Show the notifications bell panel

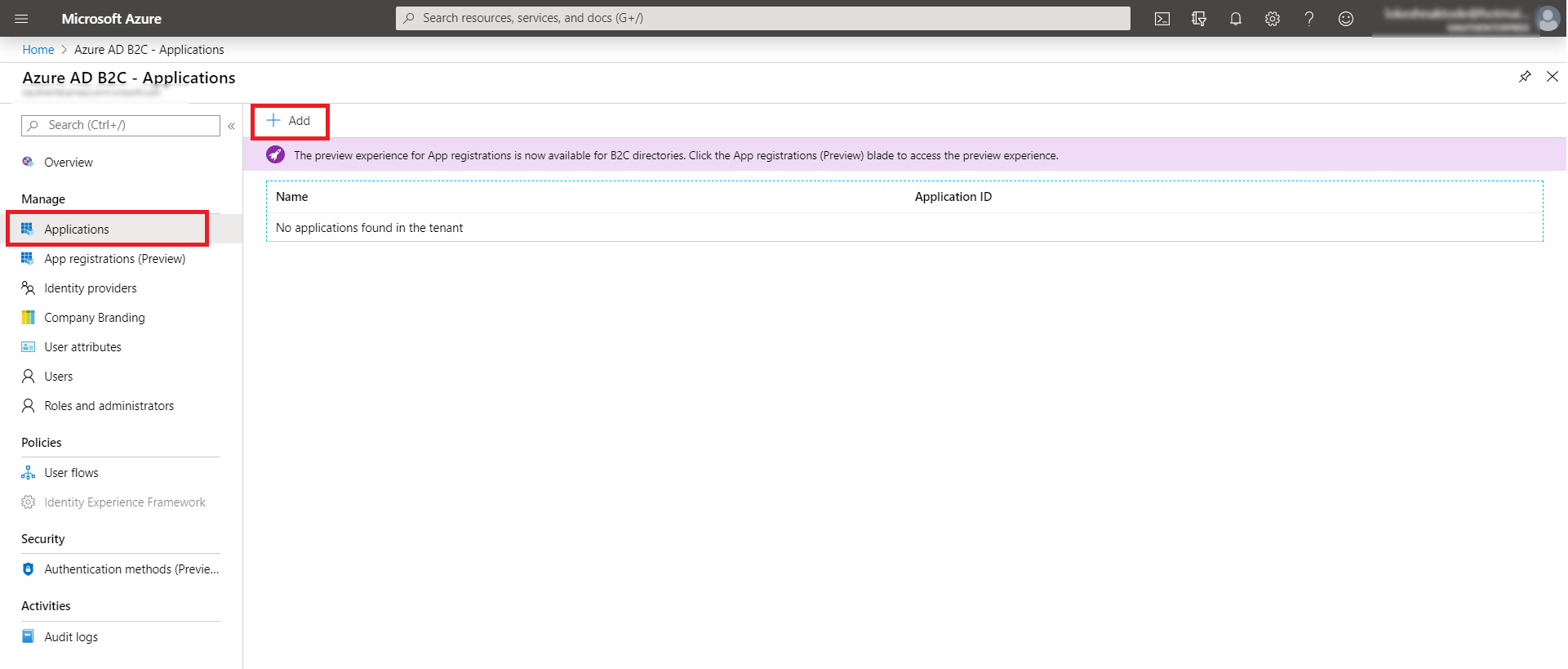tap(1236, 18)
